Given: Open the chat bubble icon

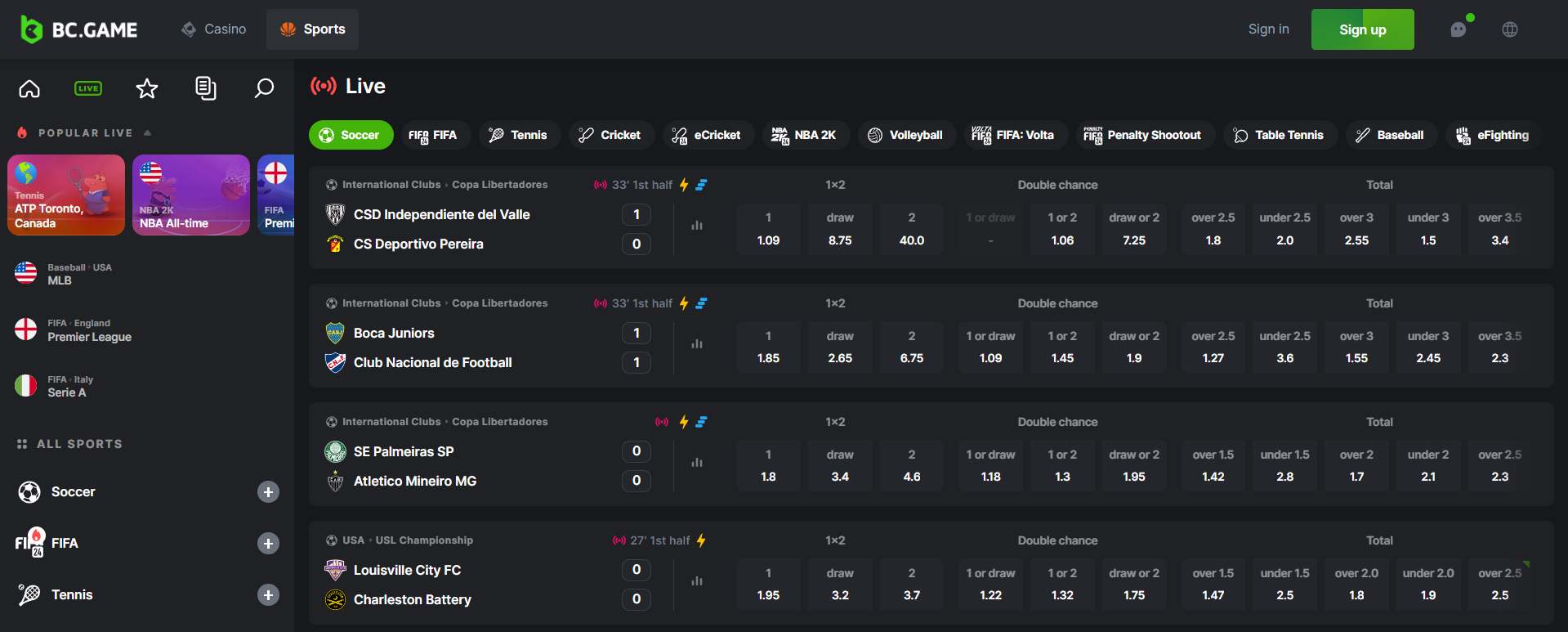Looking at the screenshot, I should [1459, 29].
